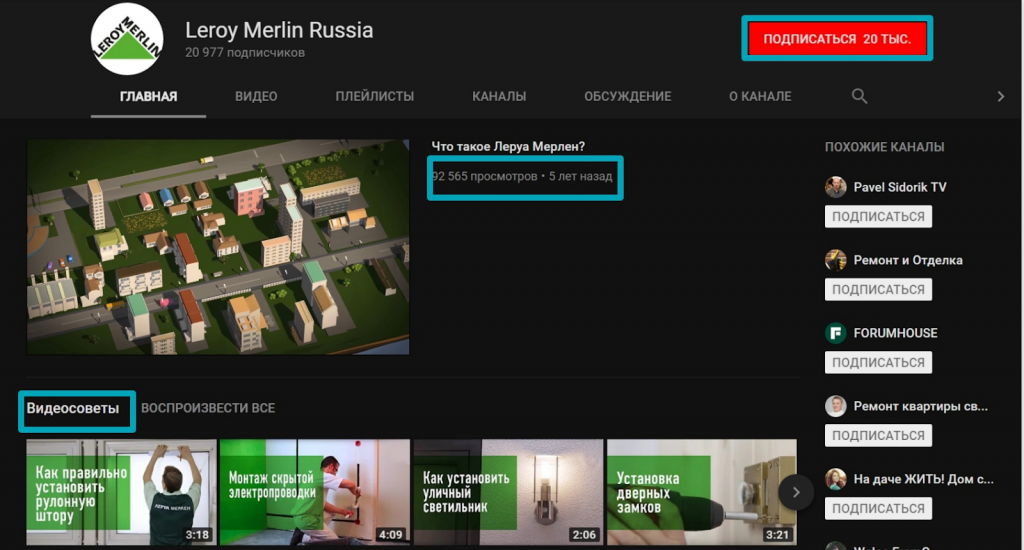
Task: Click the 3:21 duration badge
Action: (777, 535)
